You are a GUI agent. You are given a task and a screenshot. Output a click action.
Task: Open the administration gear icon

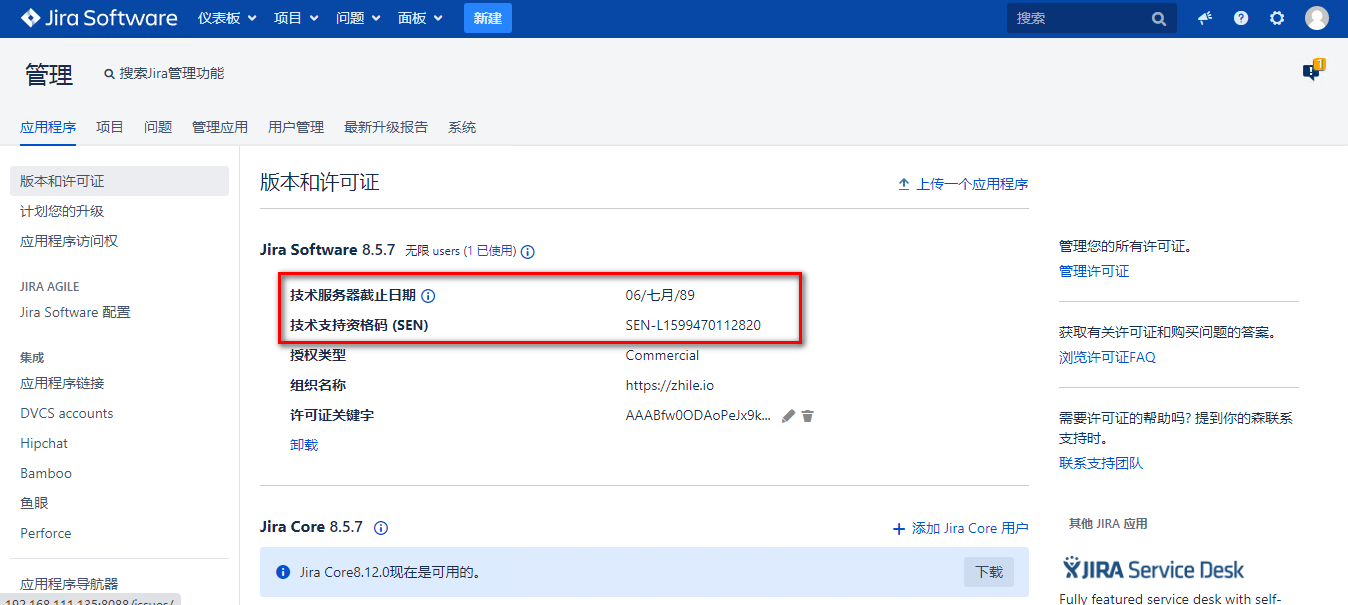[1277, 17]
